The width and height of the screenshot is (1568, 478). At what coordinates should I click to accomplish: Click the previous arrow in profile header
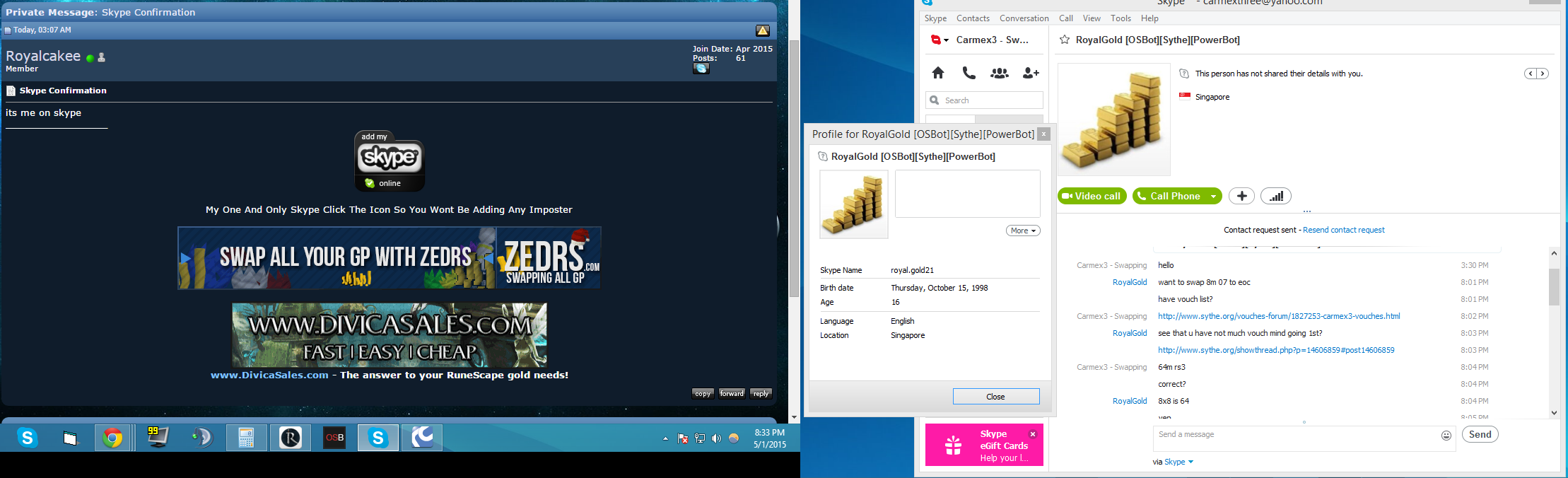tap(1531, 74)
